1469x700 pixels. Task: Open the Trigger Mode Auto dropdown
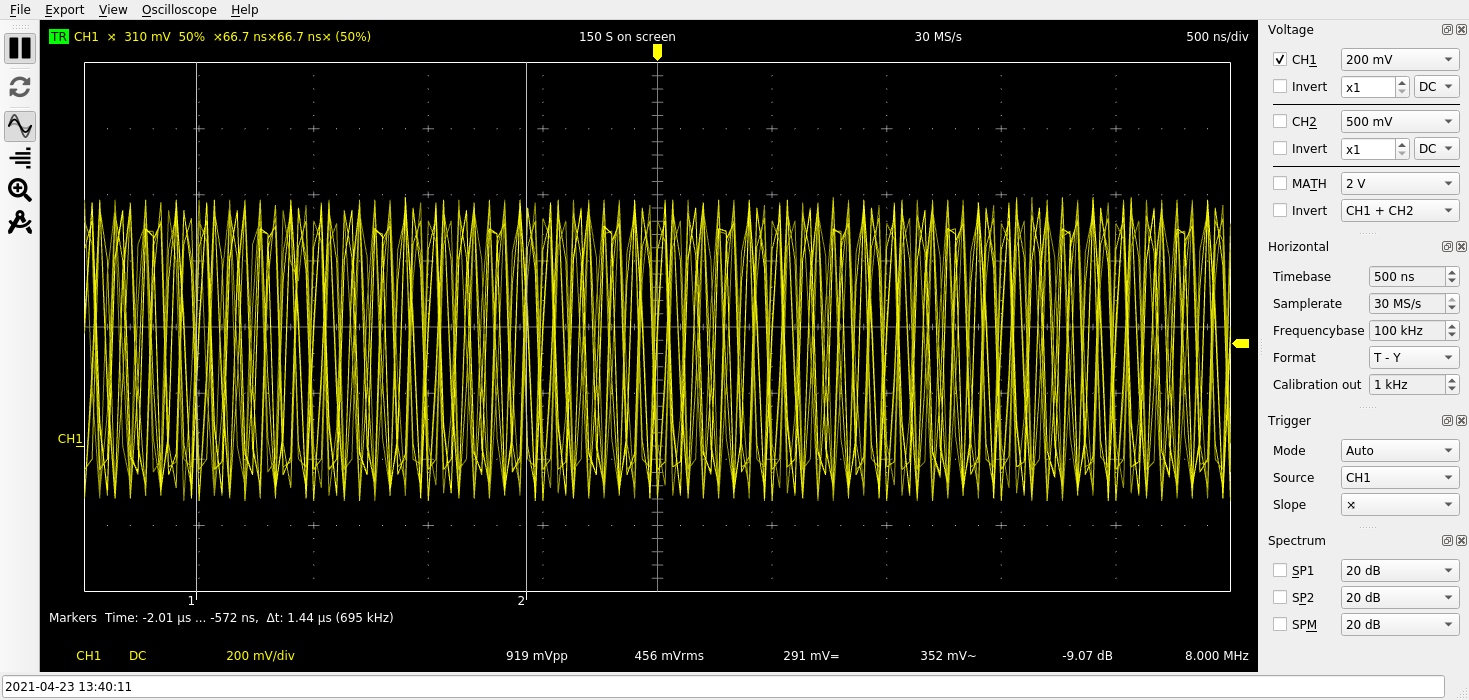point(1399,451)
